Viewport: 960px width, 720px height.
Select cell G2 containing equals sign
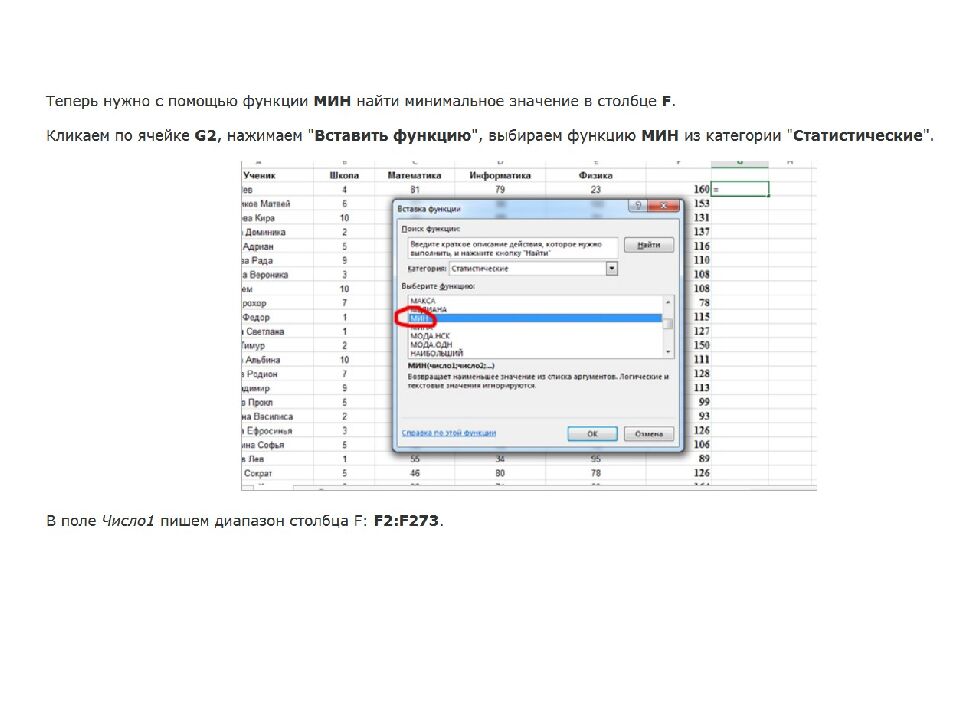tap(740, 188)
